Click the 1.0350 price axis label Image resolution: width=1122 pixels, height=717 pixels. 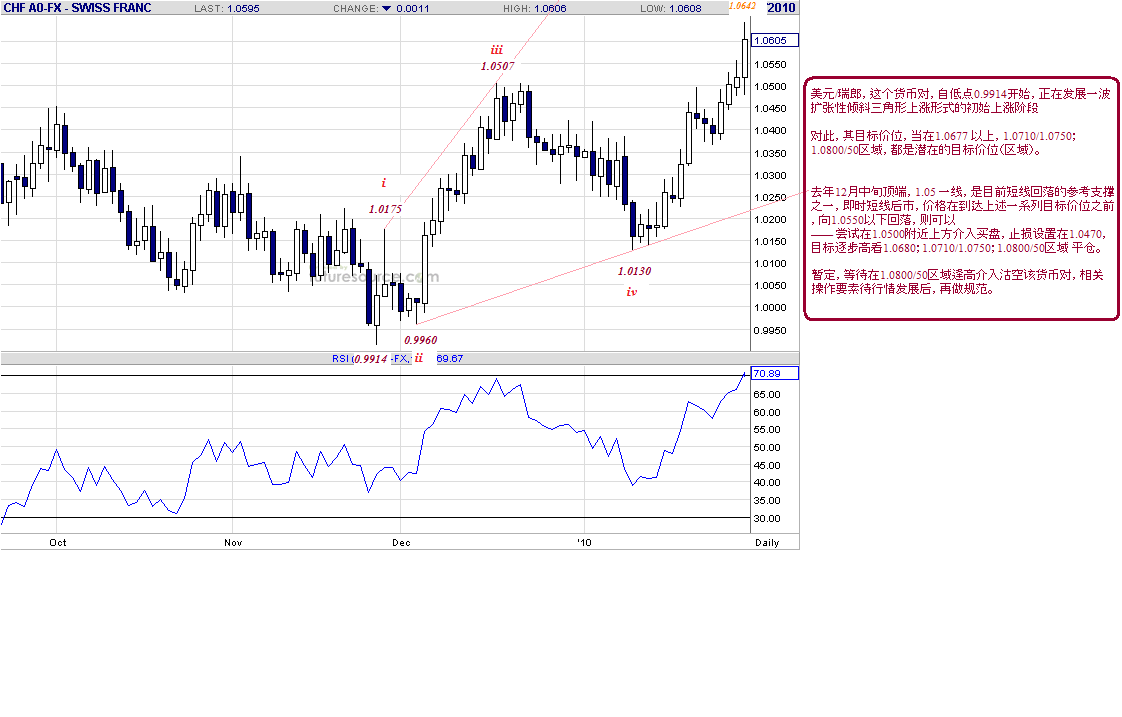click(x=770, y=153)
